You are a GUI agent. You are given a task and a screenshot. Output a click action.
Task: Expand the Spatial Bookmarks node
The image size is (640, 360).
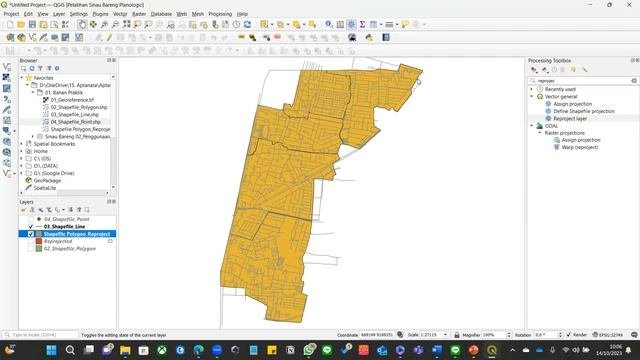(x=22, y=144)
